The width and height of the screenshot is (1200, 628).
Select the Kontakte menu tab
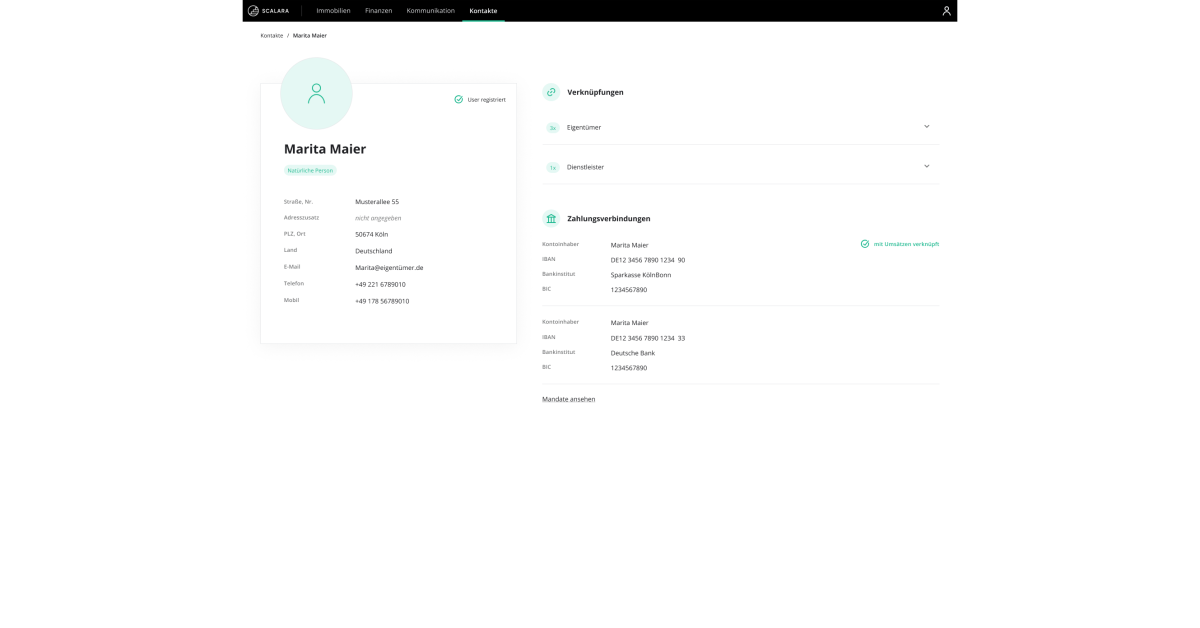pyautogui.click(x=483, y=11)
